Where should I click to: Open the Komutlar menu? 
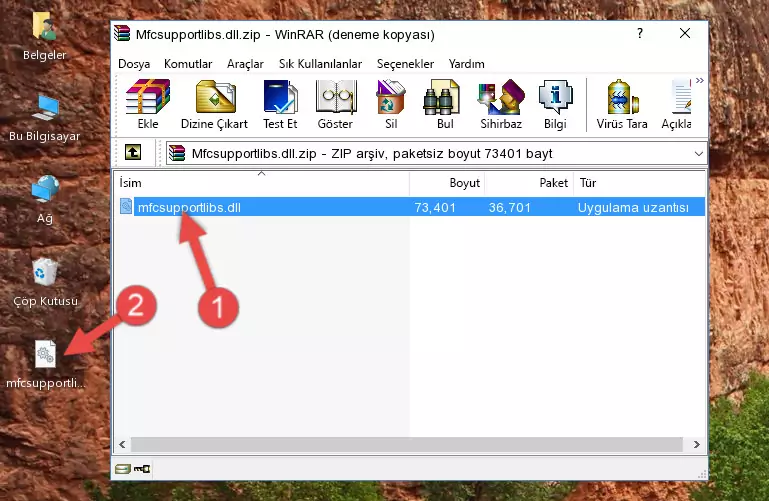[188, 64]
